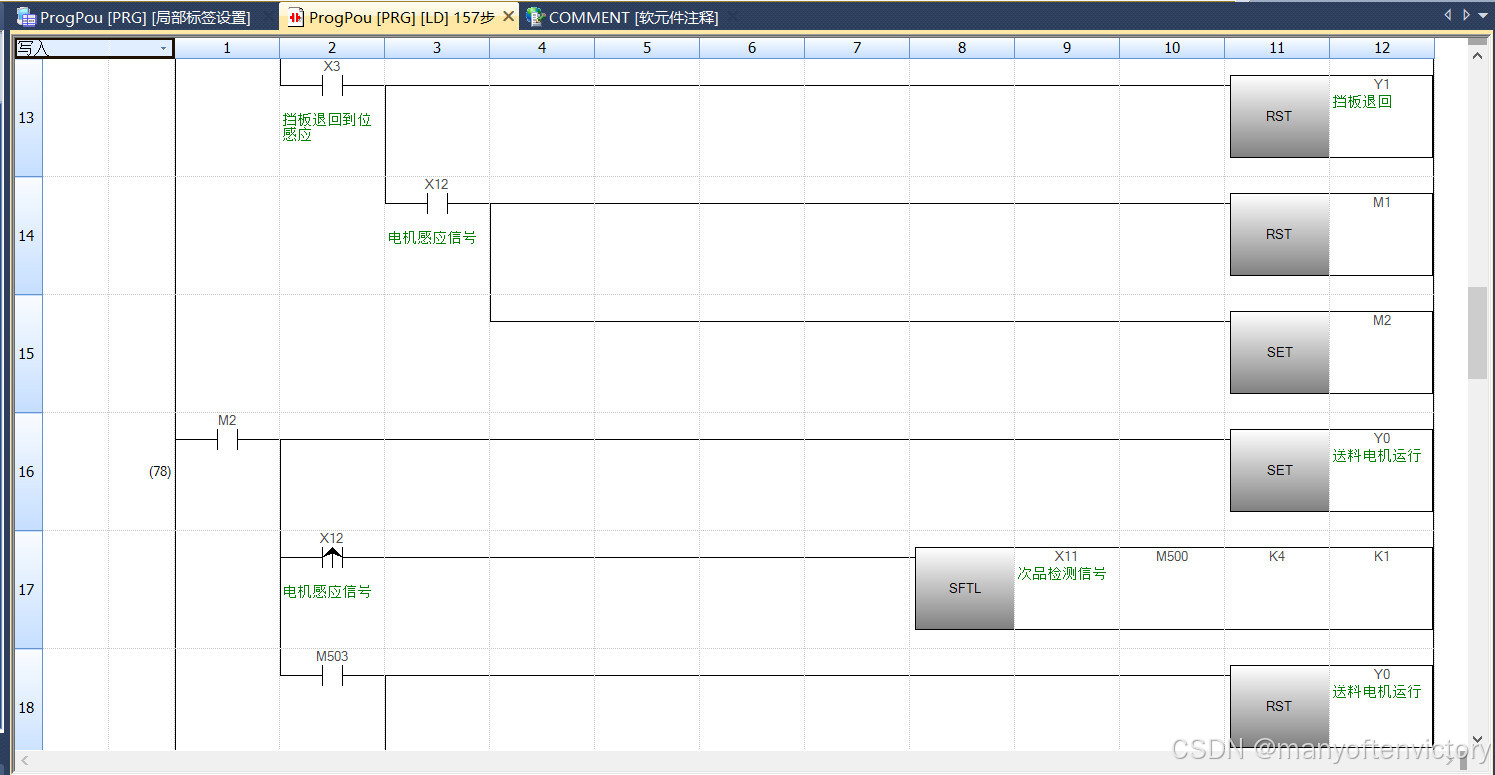Viewport: 1495px width, 775px height.
Task: Select the RST block in row 18
Action: (1279, 706)
